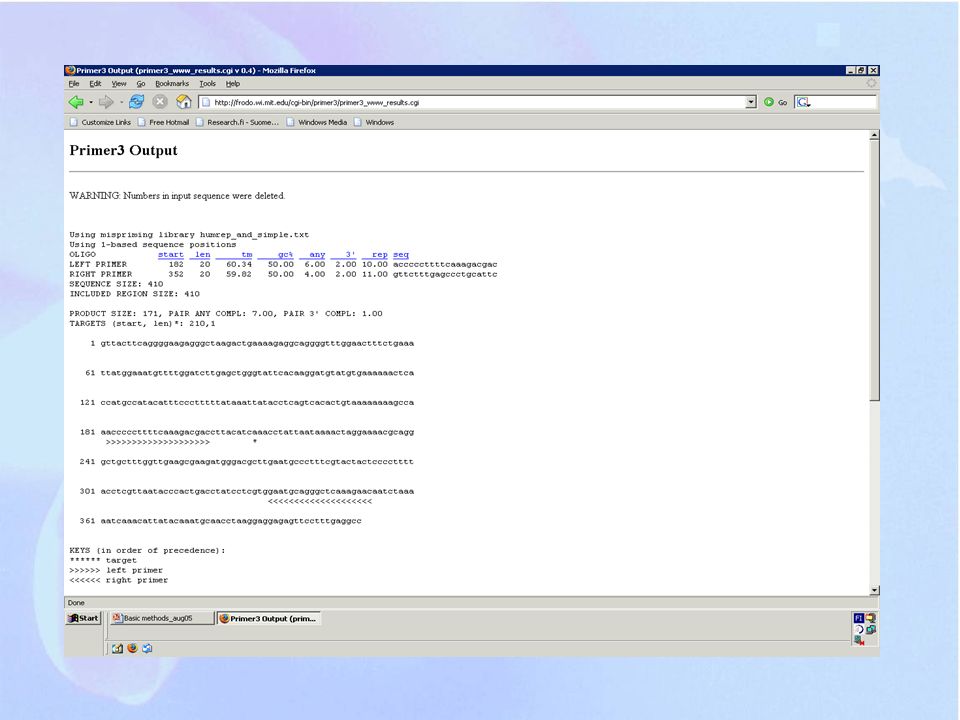Open the Windows bookmark

coord(374,122)
